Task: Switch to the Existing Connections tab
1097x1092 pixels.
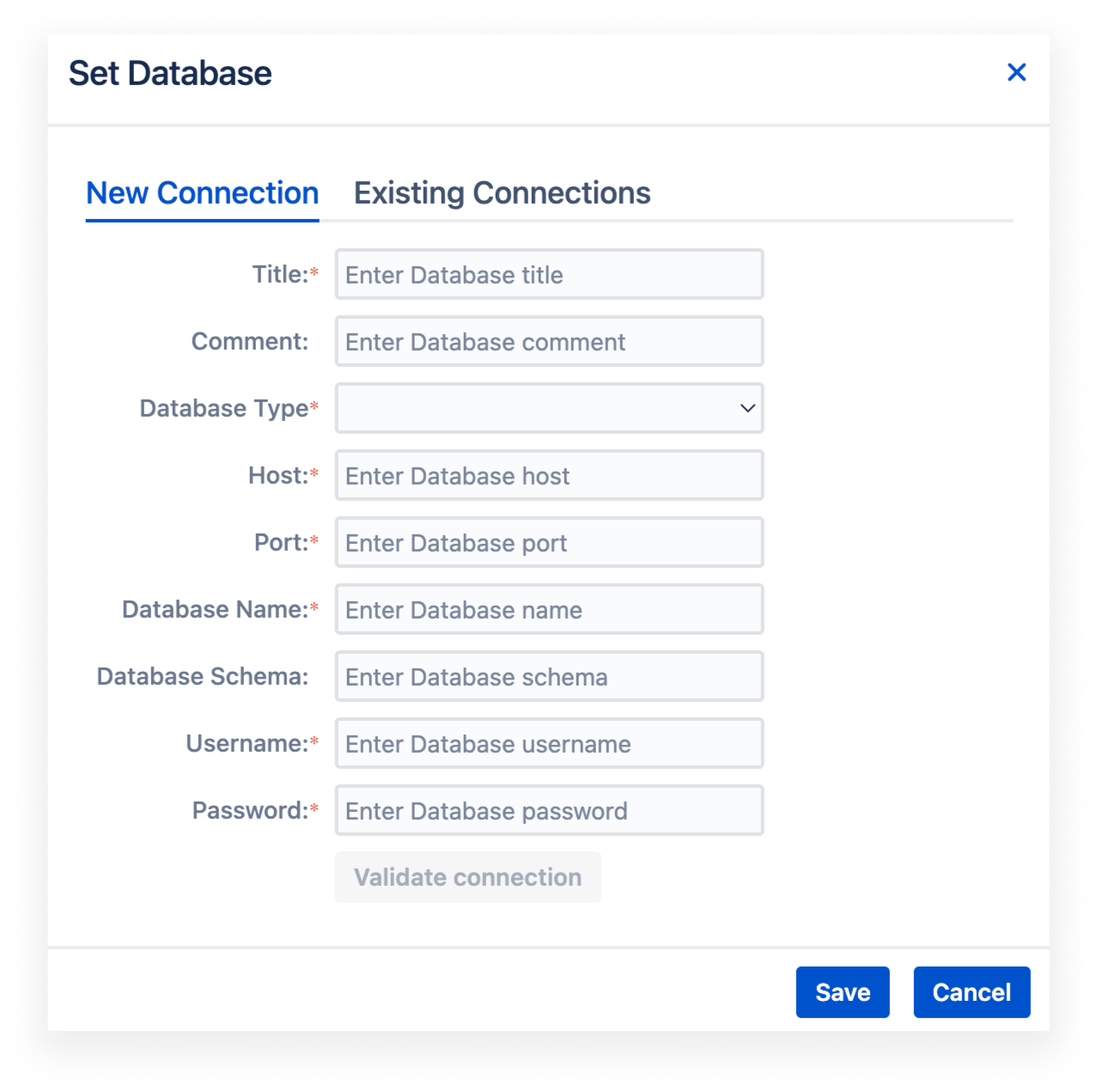Action: click(503, 192)
